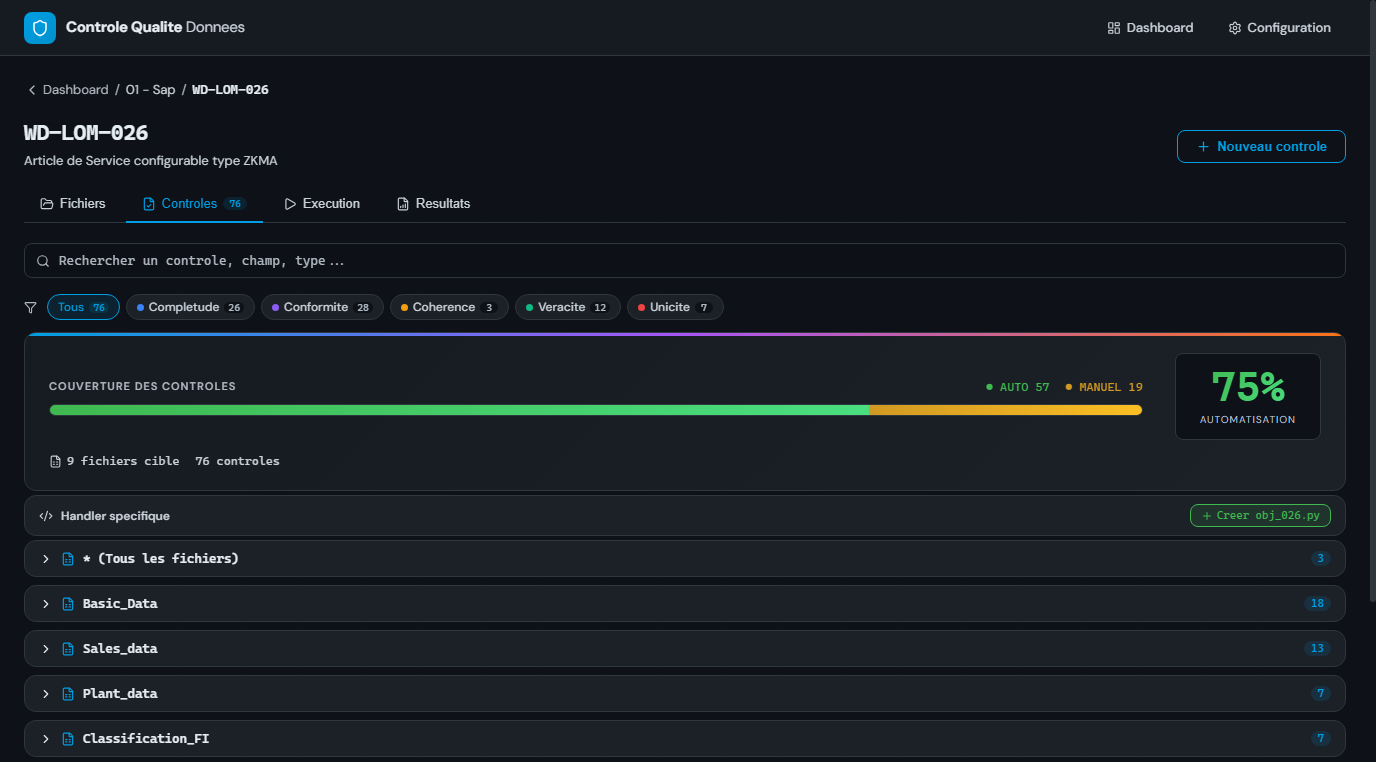The width and height of the screenshot is (1376, 762).
Task: Filter by Veracite category
Action: [x=568, y=307]
